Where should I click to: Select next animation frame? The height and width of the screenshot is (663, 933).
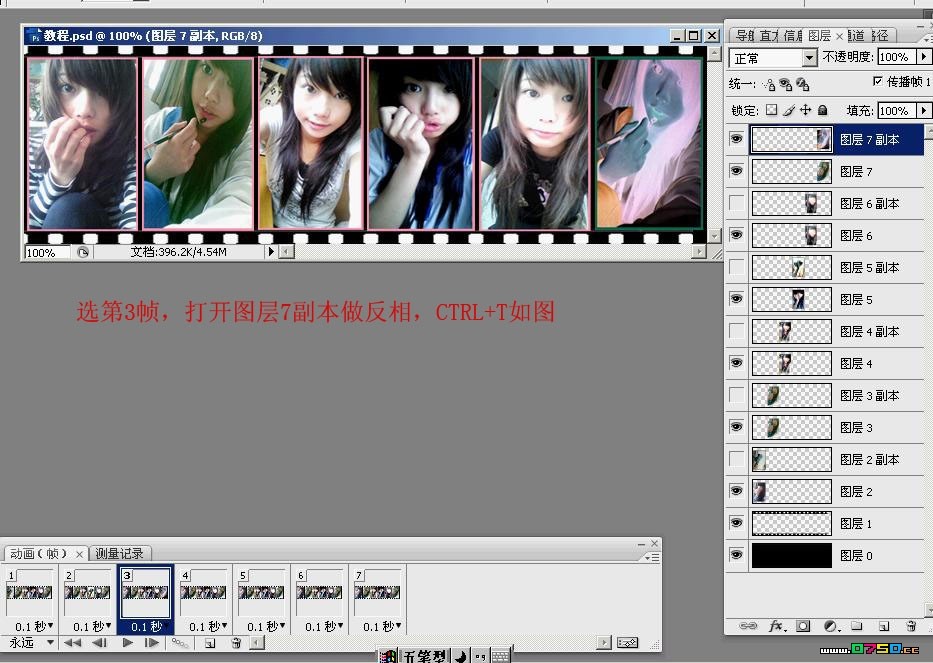(152, 643)
